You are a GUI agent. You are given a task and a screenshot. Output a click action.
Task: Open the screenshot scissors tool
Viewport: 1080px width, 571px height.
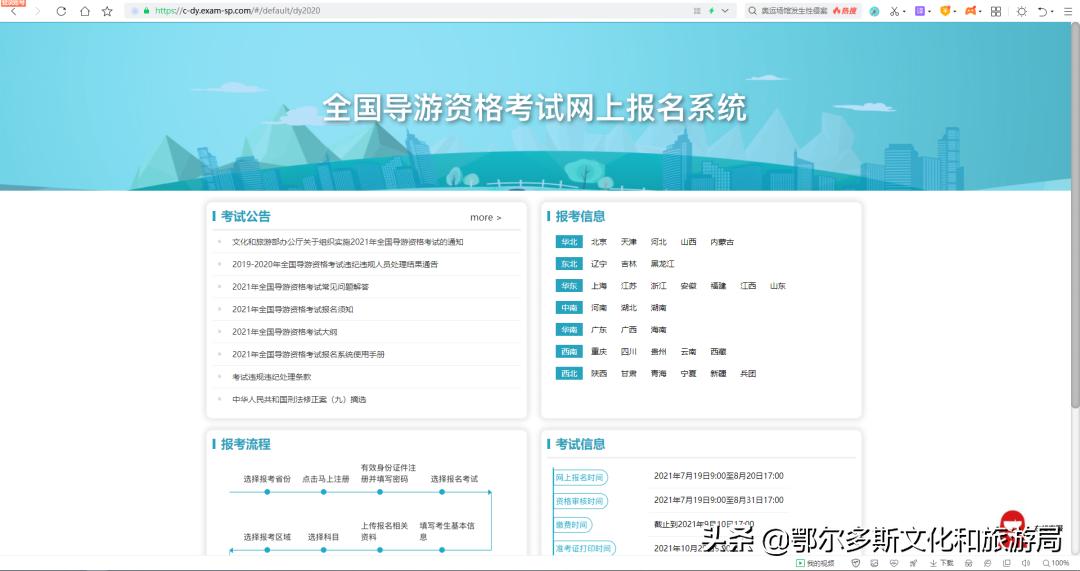[x=894, y=11]
